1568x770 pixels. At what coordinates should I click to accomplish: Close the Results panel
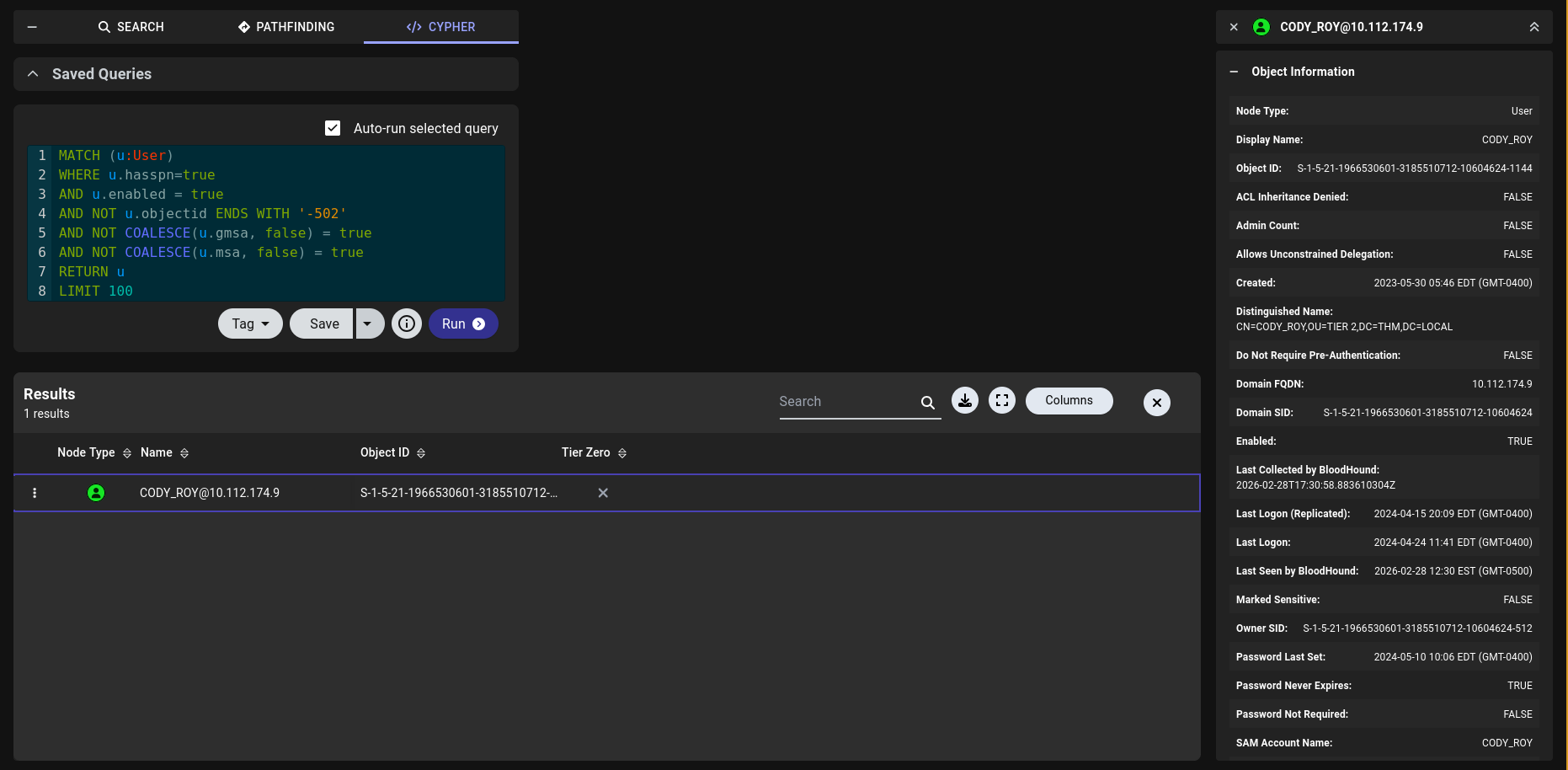(x=1156, y=403)
